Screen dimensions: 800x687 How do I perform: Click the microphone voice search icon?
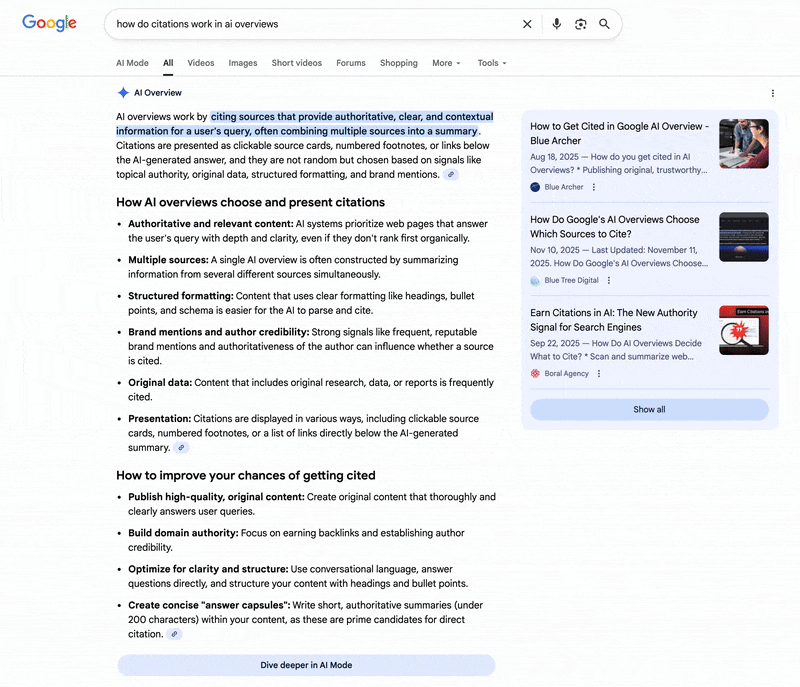(557, 24)
